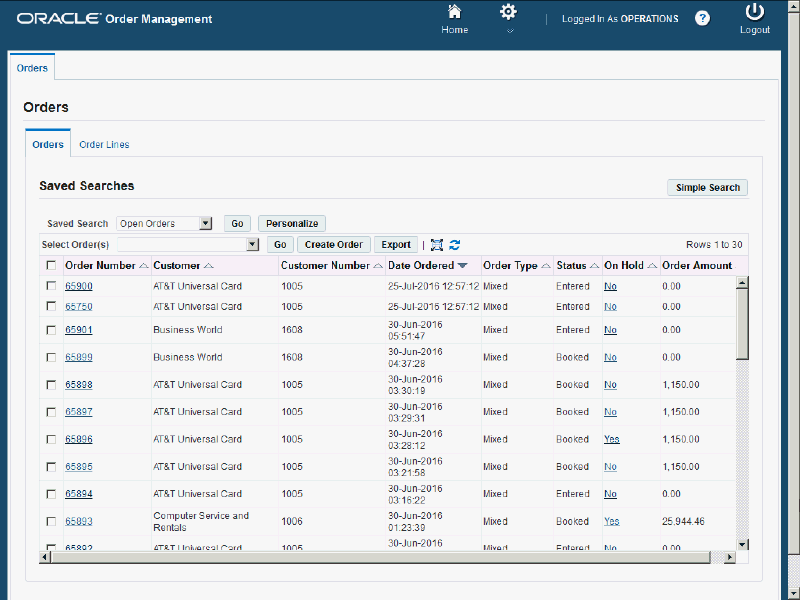Screen dimensions: 800x600
Task: Select checkbox for order 65893
Action: pyautogui.click(x=51, y=521)
